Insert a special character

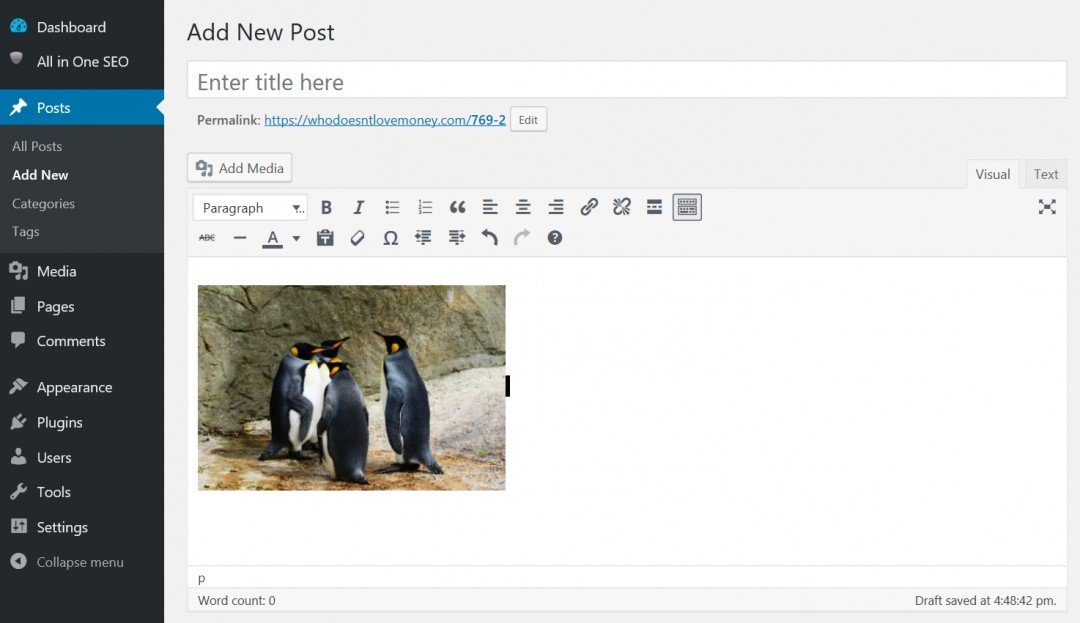point(390,237)
